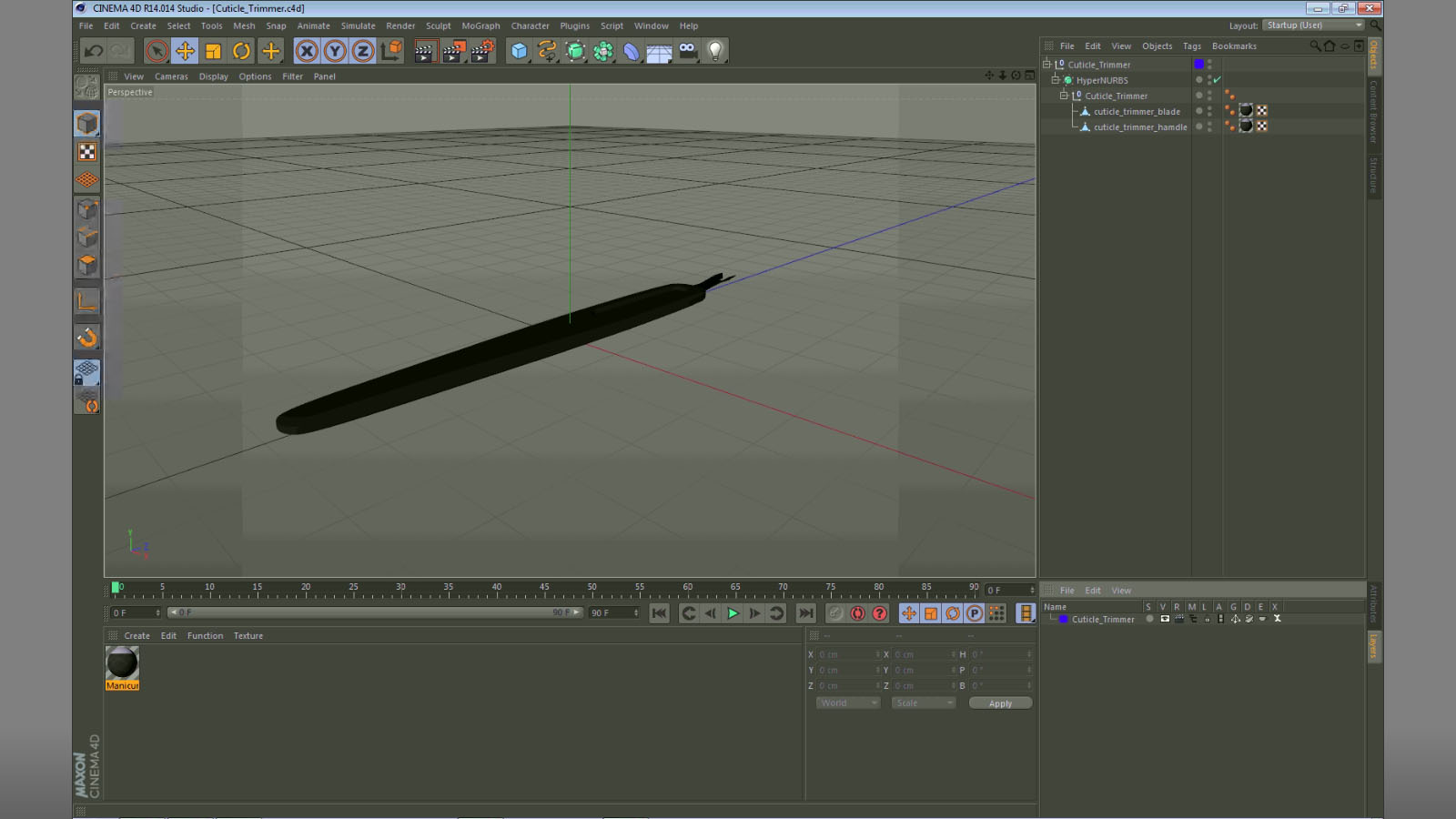Click Render View clapperboard icon
The height and width of the screenshot is (819, 1456).
pos(424,51)
